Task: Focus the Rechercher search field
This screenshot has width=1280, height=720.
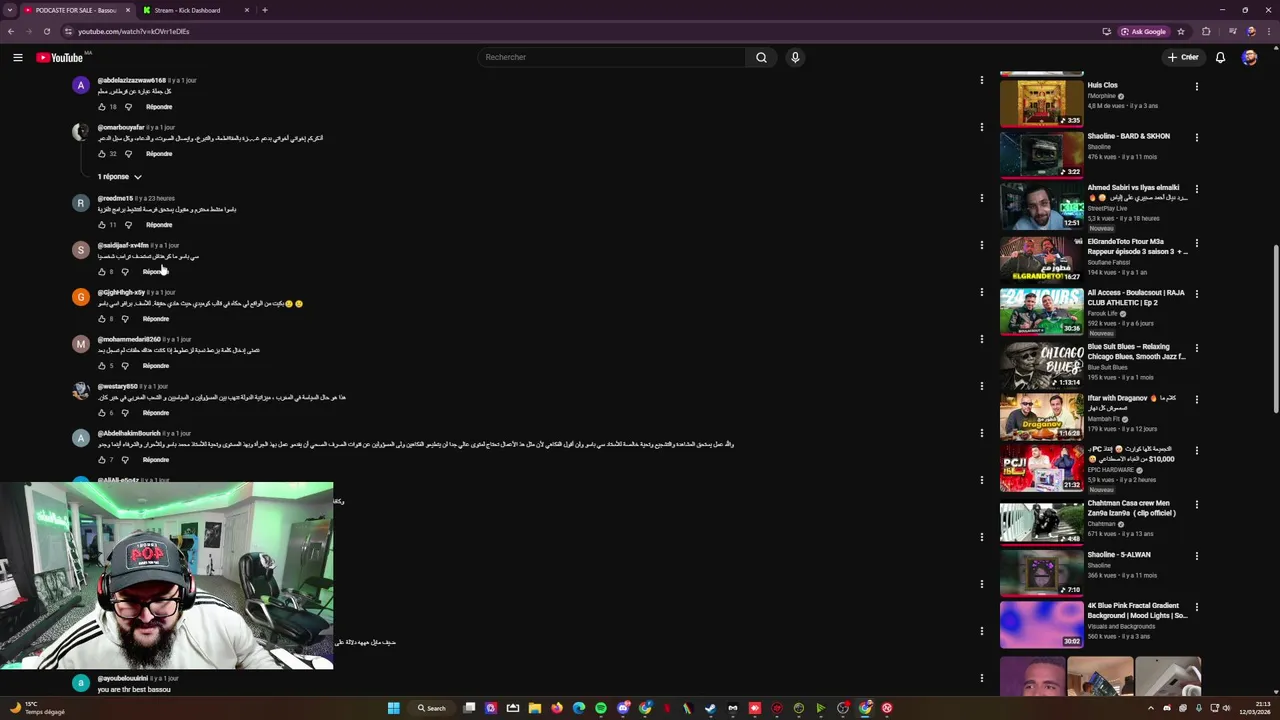Action: [612, 57]
